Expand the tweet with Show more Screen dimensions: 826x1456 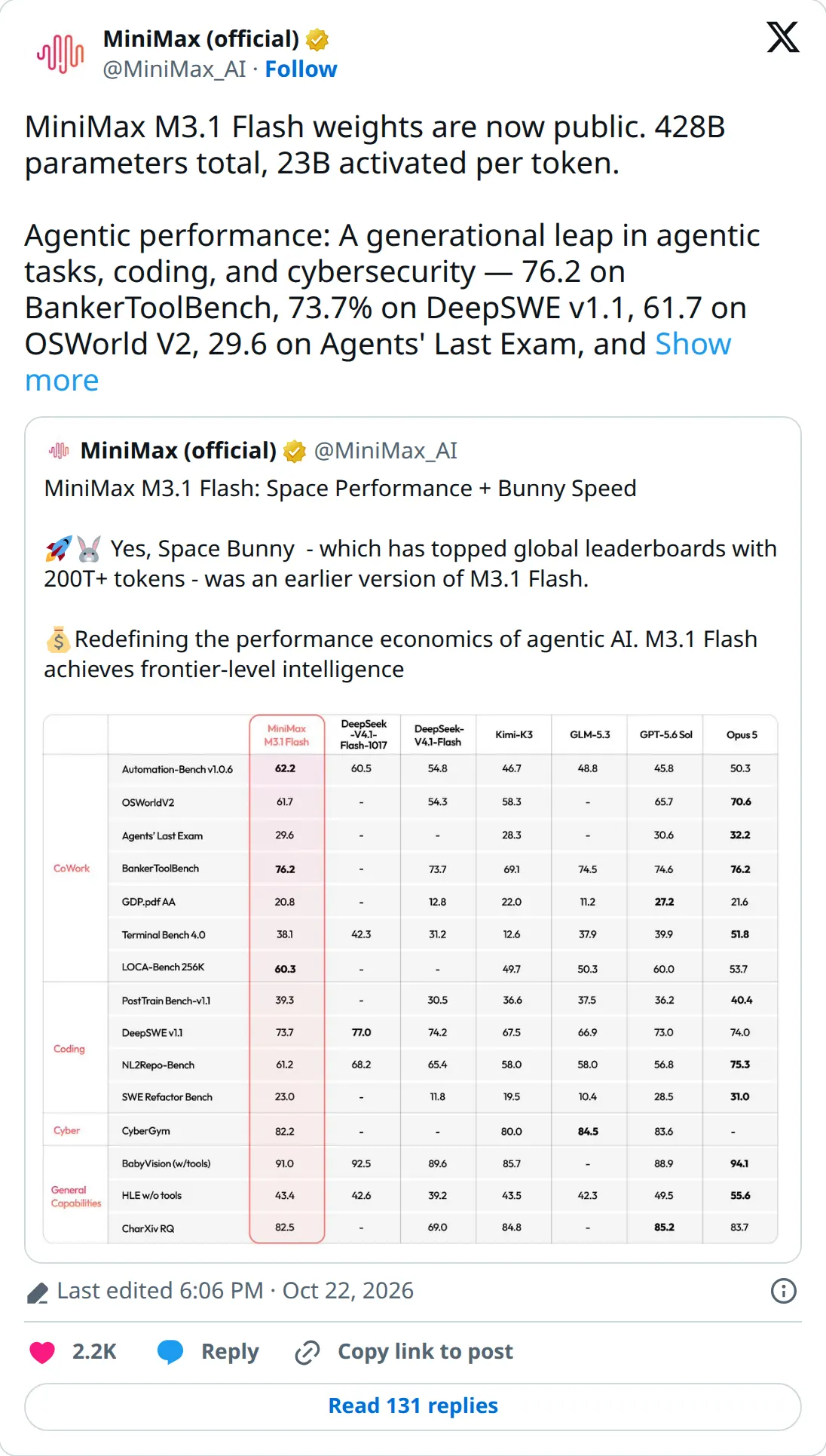click(x=378, y=362)
